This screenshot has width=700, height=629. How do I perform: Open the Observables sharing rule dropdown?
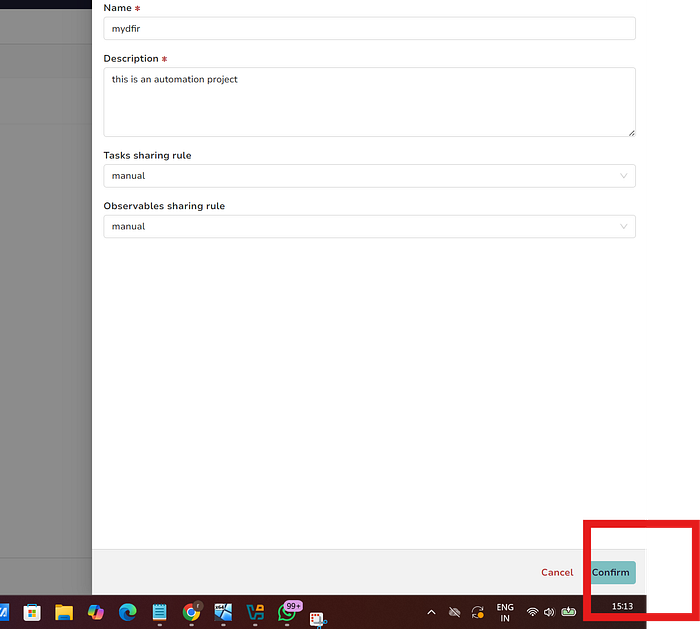point(369,226)
